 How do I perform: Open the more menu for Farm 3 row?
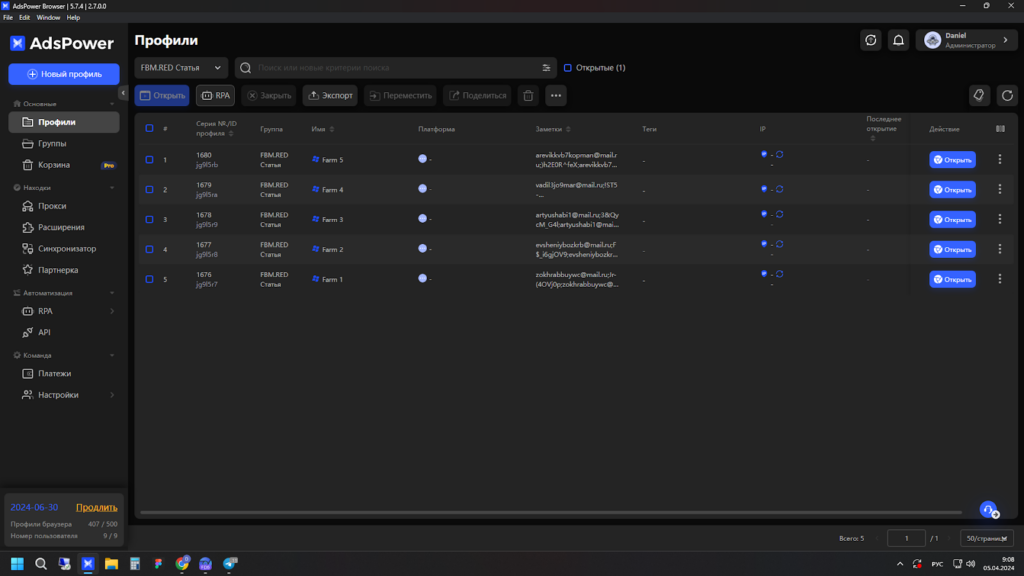[x=1000, y=219]
